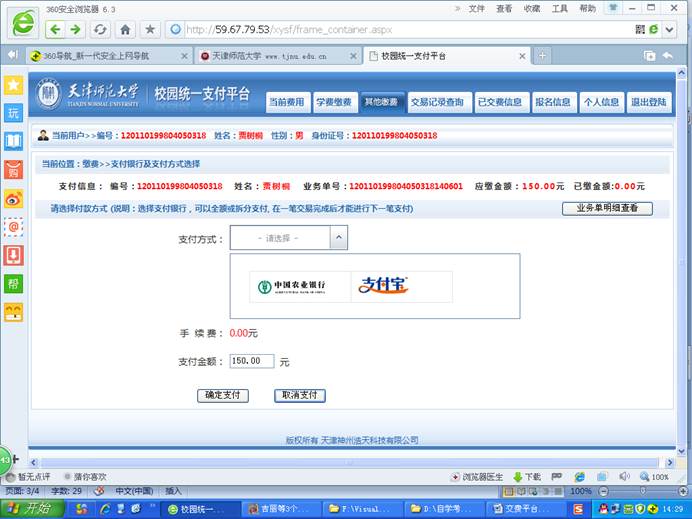
Task: Click the browser forward arrow button
Action: 75,30
